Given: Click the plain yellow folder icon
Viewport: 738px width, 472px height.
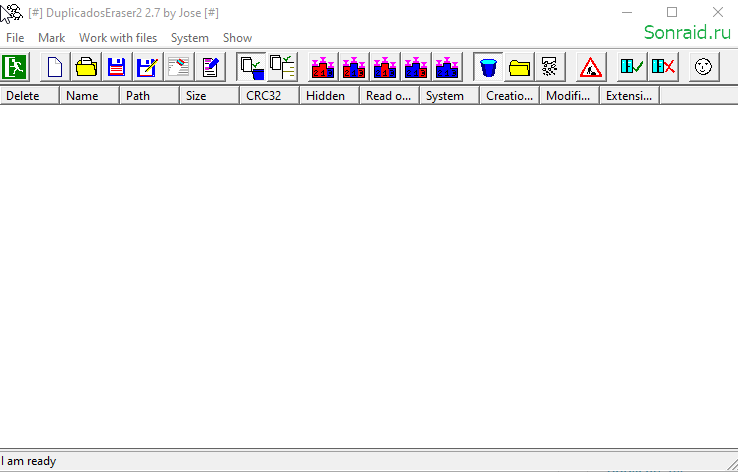Looking at the screenshot, I should point(519,67).
